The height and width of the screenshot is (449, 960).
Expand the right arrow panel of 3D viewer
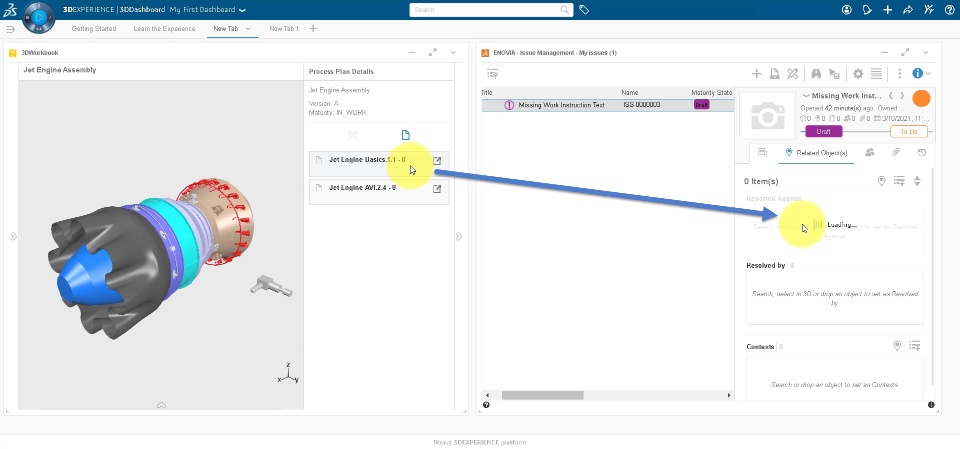point(459,236)
